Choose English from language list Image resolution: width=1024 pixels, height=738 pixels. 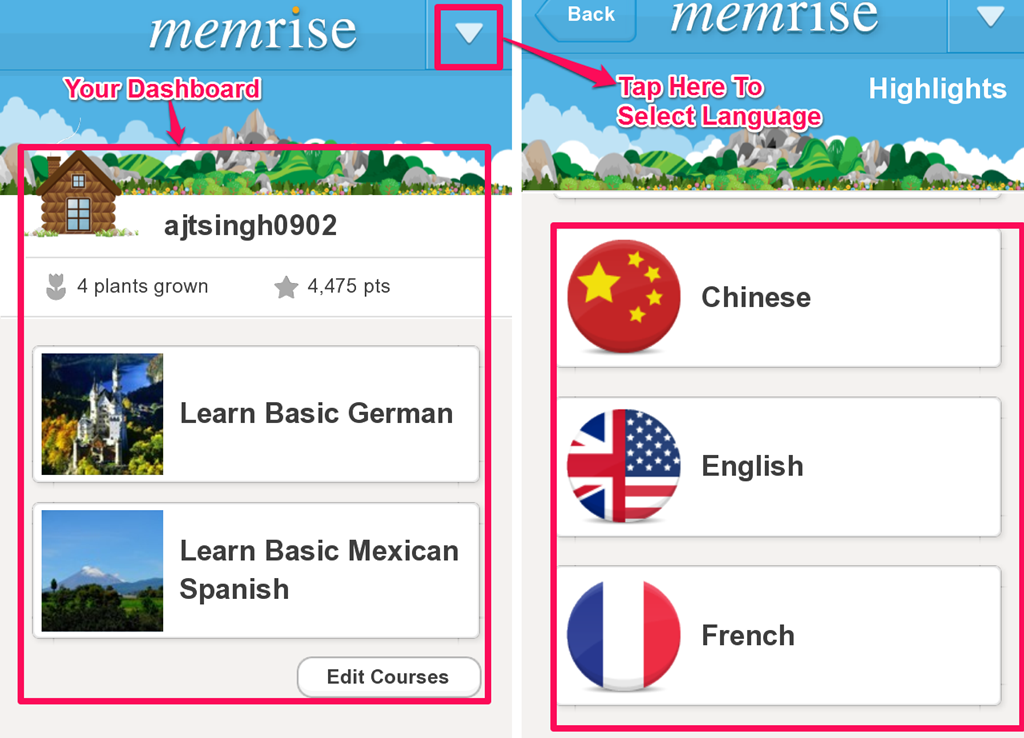click(778, 466)
